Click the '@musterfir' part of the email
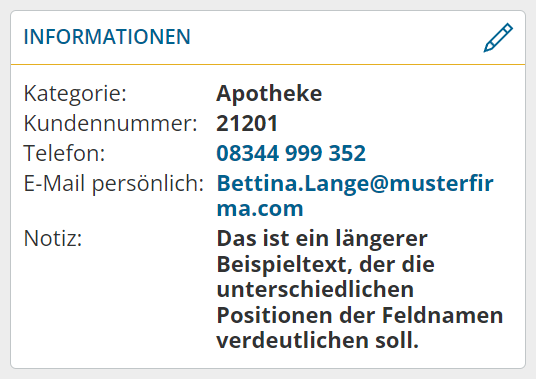The image size is (536, 379). click(x=431, y=183)
